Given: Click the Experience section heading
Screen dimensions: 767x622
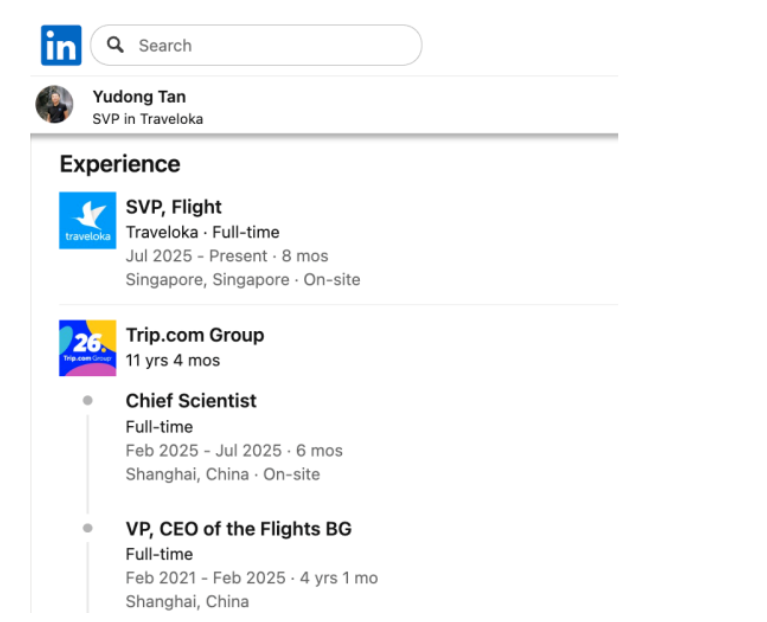Looking at the screenshot, I should point(120,164).
